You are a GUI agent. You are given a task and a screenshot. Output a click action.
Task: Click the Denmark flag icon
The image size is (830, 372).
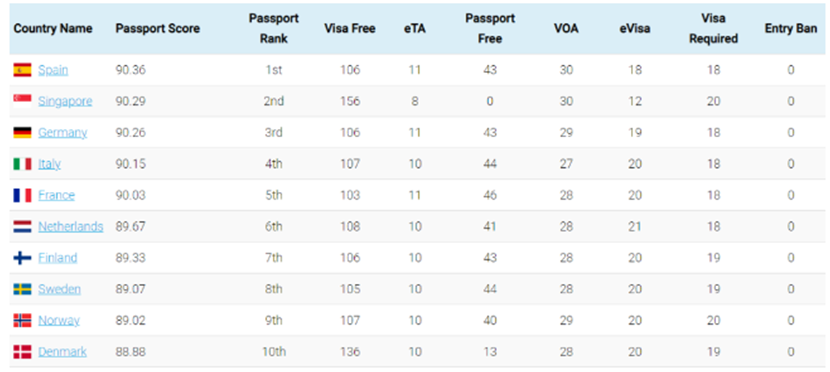click(x=22, y=352)
